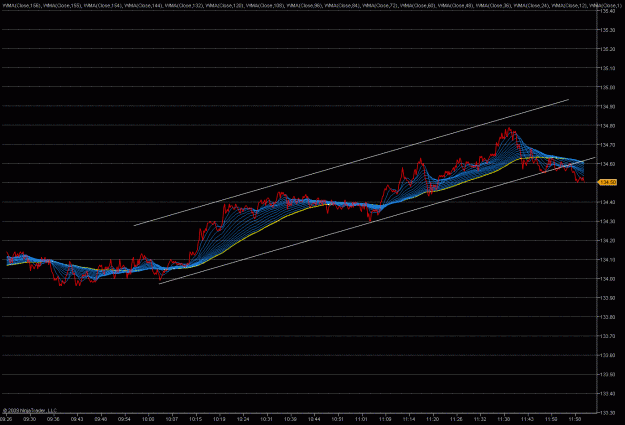Click the WMA(Close,156) indicator label at top

pos(22,6)
